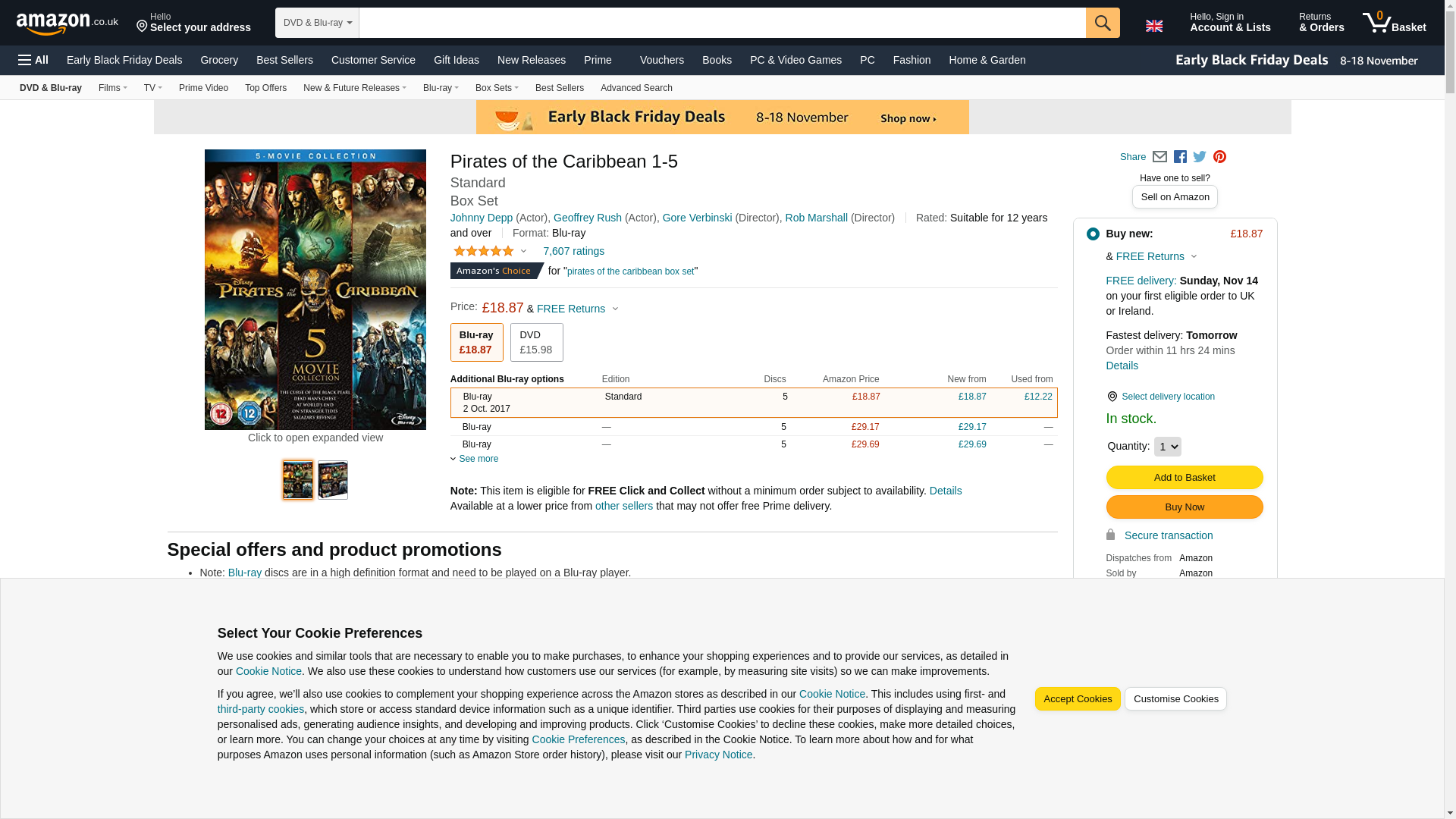Open Best Sellers in main navigation
The image size is (1456, 819).
point(284,60)
